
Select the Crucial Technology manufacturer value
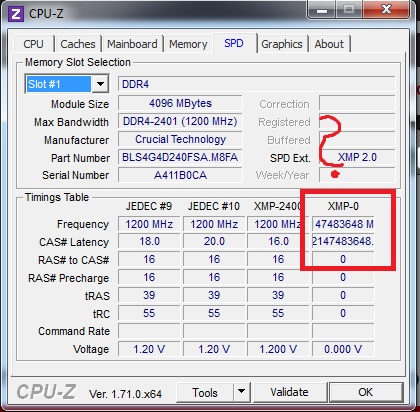pos(180,139)
